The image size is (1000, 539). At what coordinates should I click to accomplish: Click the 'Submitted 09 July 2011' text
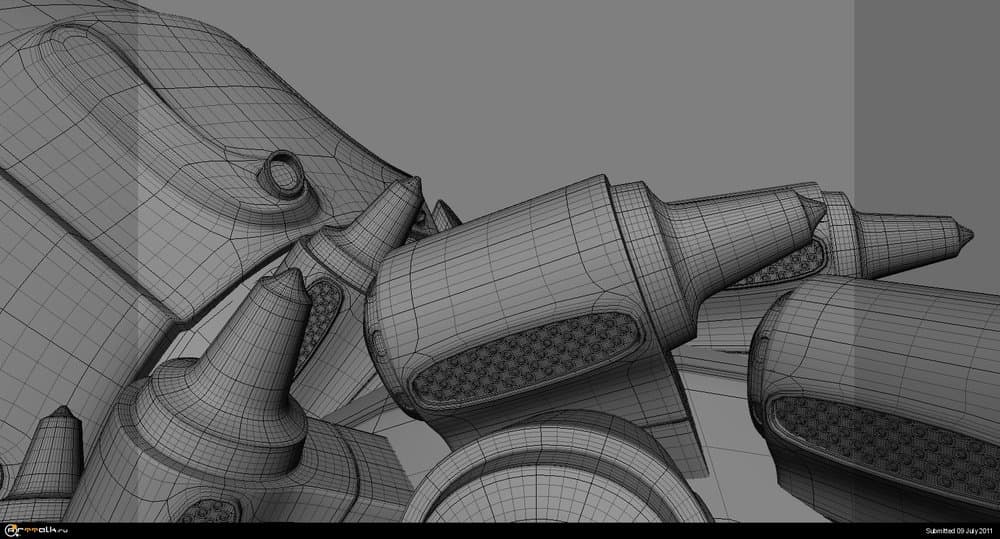point(959,531)
